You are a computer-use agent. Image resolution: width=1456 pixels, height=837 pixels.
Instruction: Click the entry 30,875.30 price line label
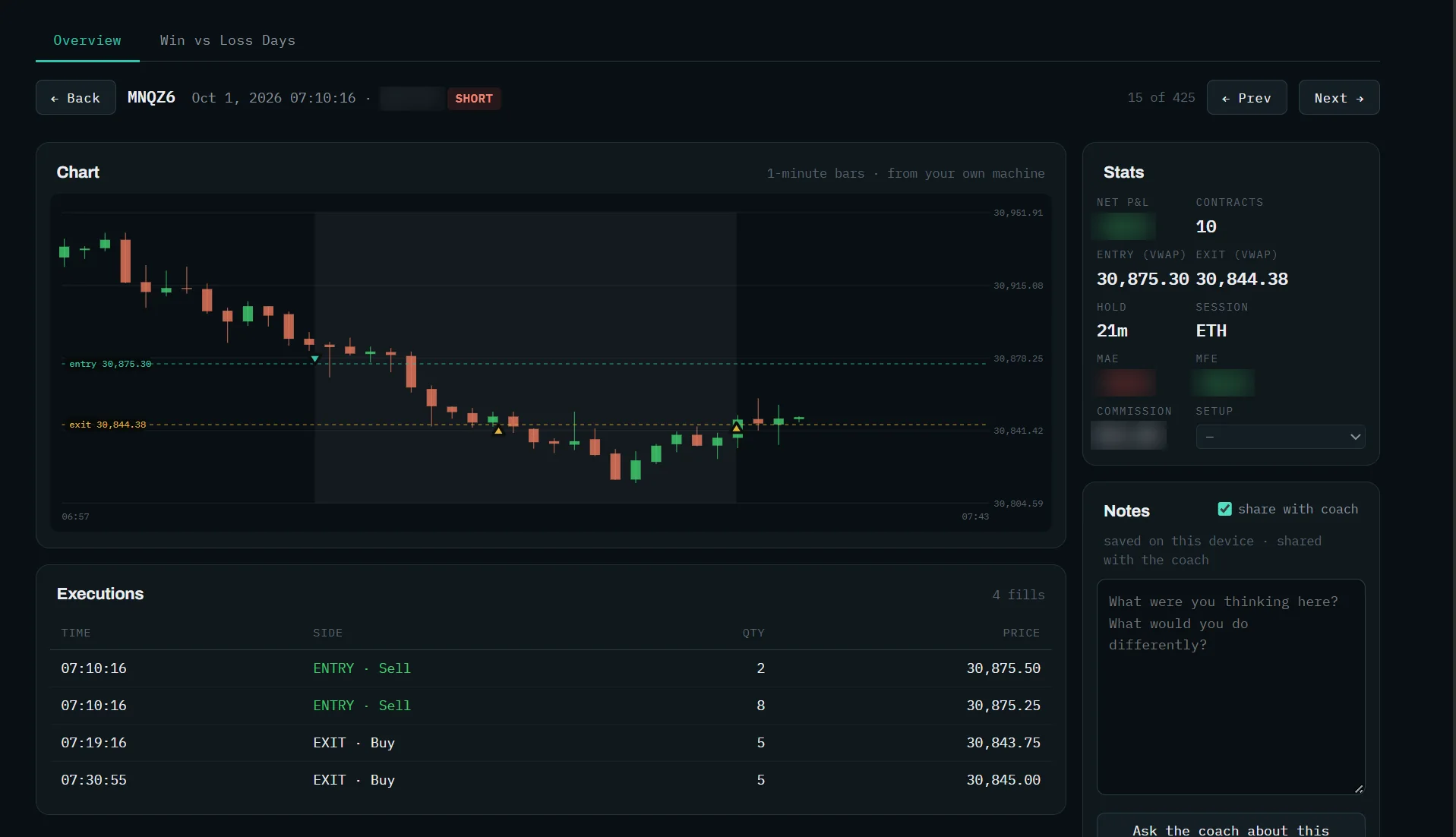click(x=110, y=364)
